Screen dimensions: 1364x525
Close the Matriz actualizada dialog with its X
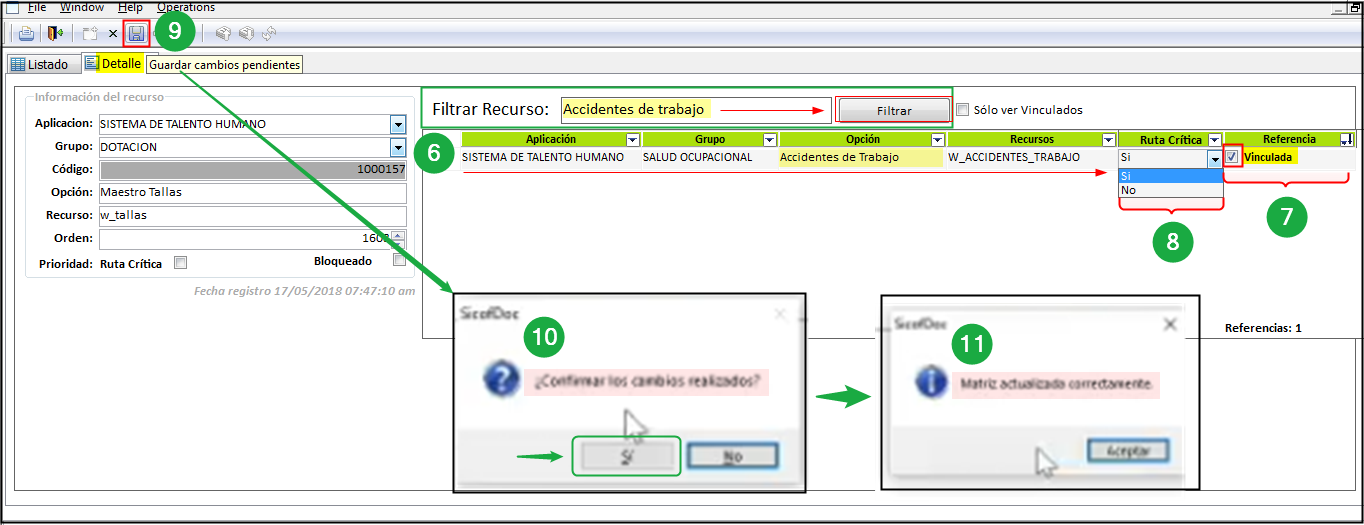[1170, 324]
